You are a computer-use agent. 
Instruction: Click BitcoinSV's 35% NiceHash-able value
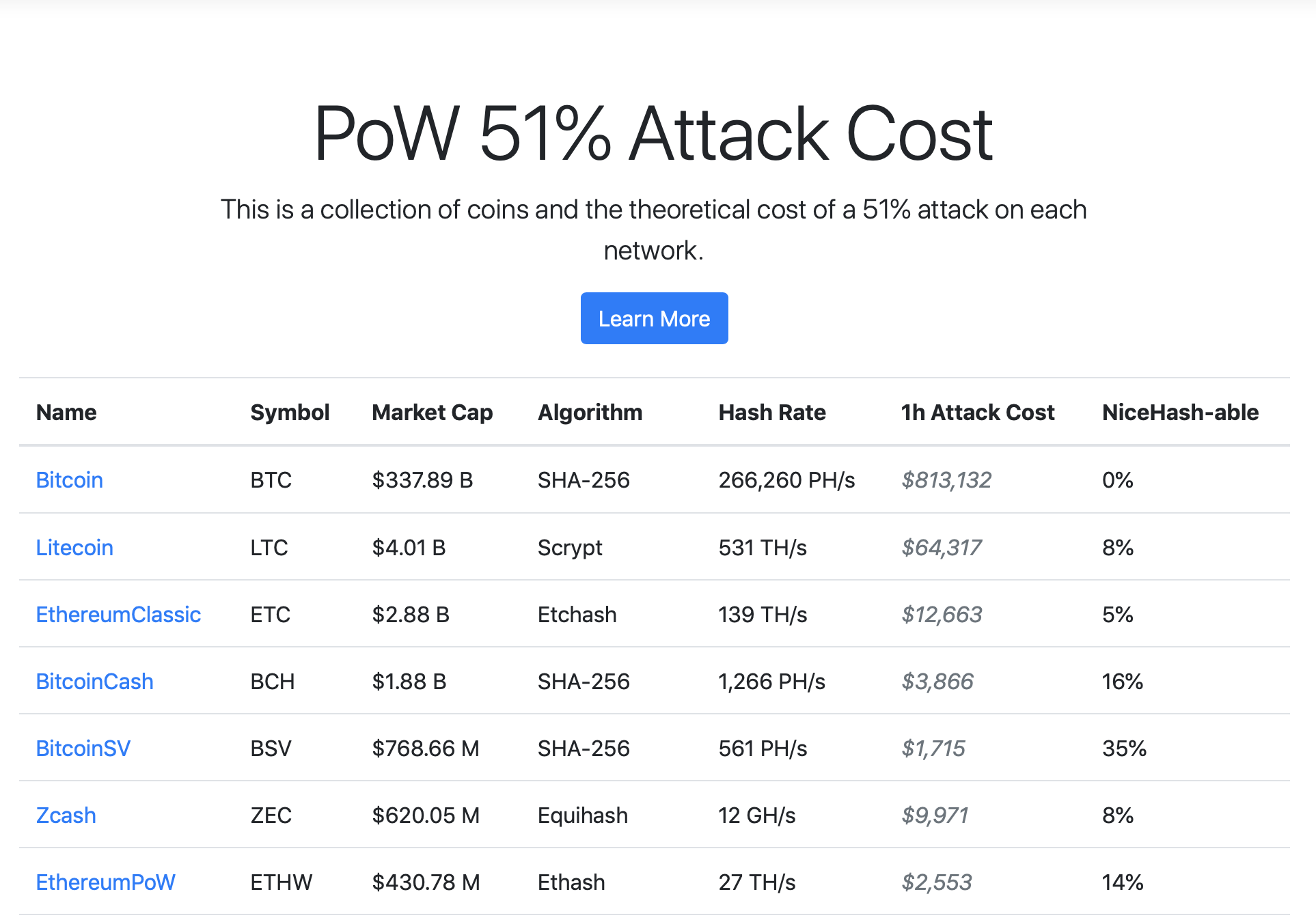pyautogui.click(x=1124, y=749)
